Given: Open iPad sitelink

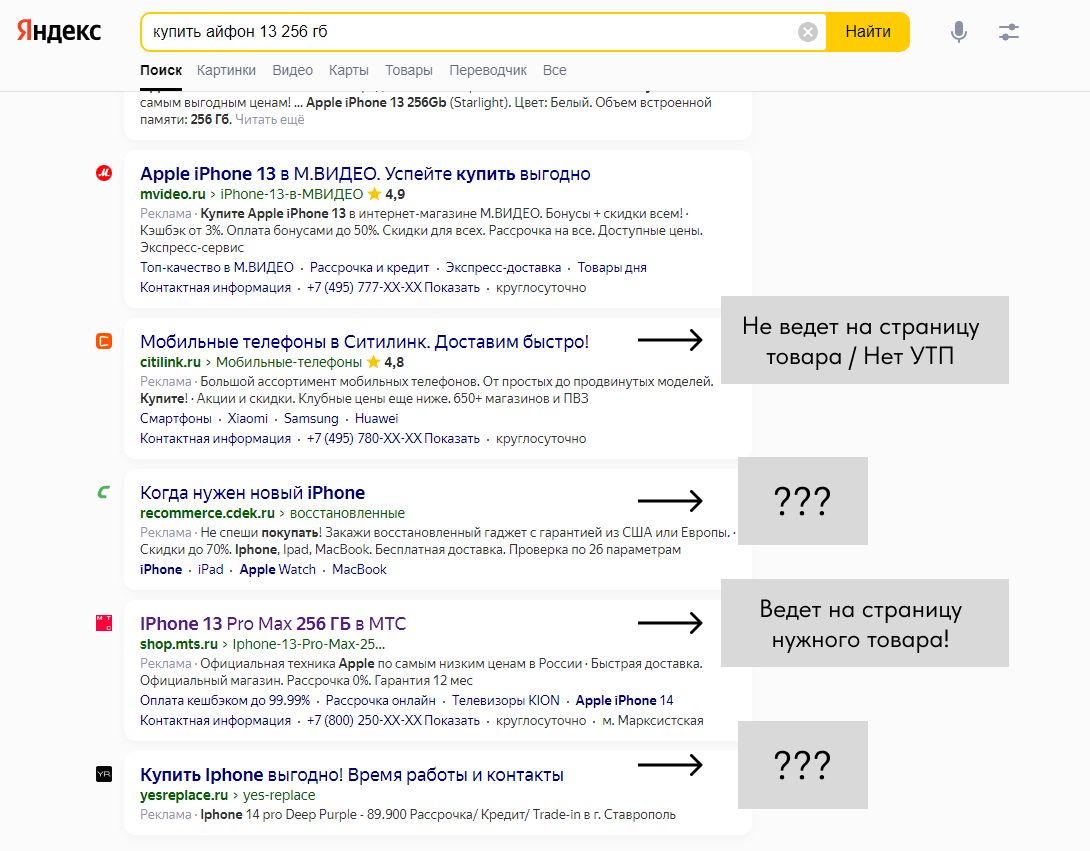Looking at the screenshot, I should pyautogui.click(x=211, y=569).
